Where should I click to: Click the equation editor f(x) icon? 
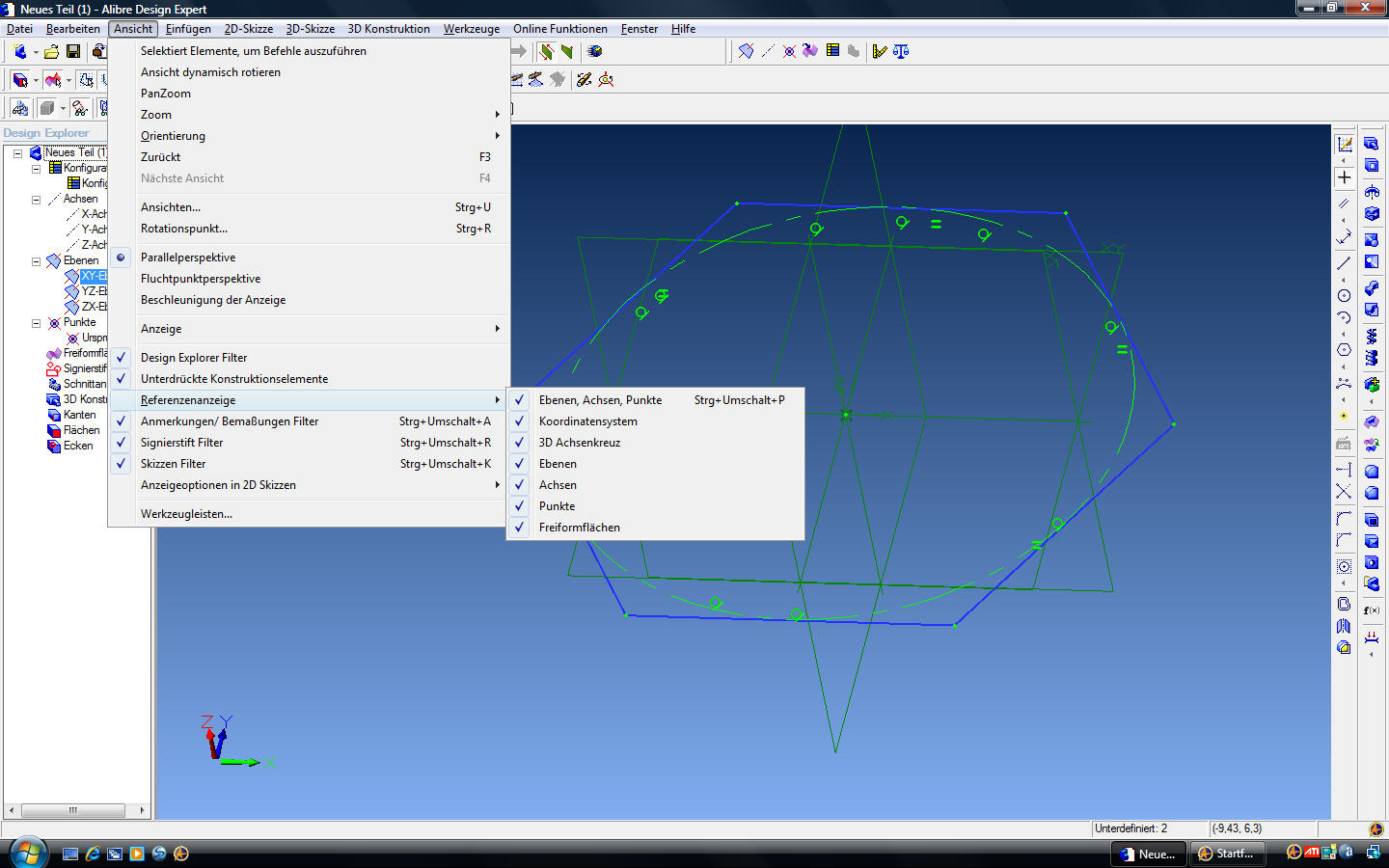(1372, 610)
